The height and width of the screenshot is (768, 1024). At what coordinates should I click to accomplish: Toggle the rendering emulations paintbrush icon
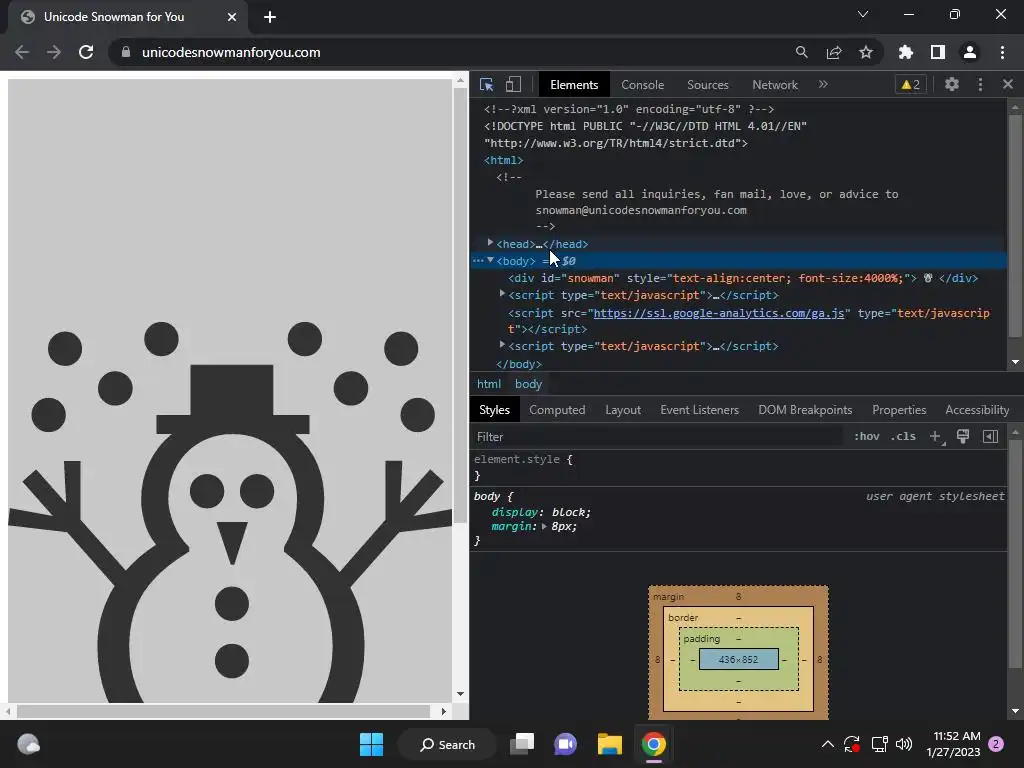click(x=963, y=436)
